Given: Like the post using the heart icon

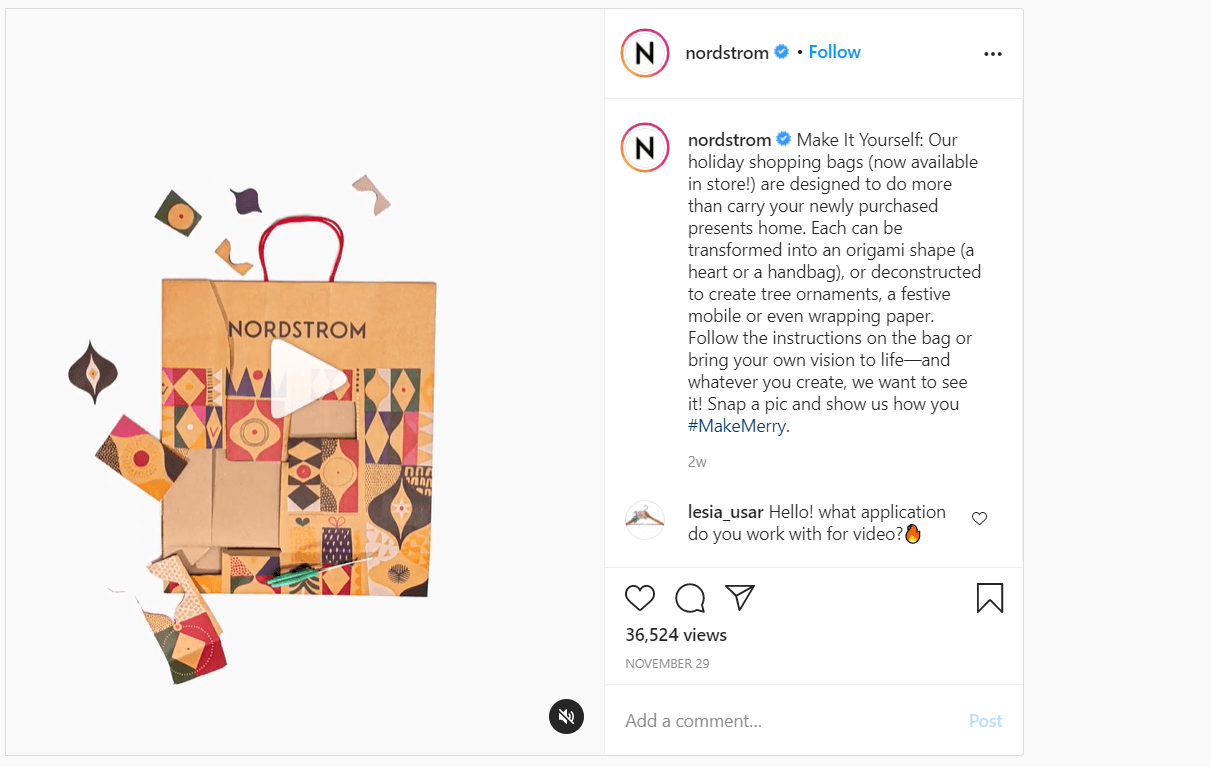Looking at the screenshot, I should [640, 597].
